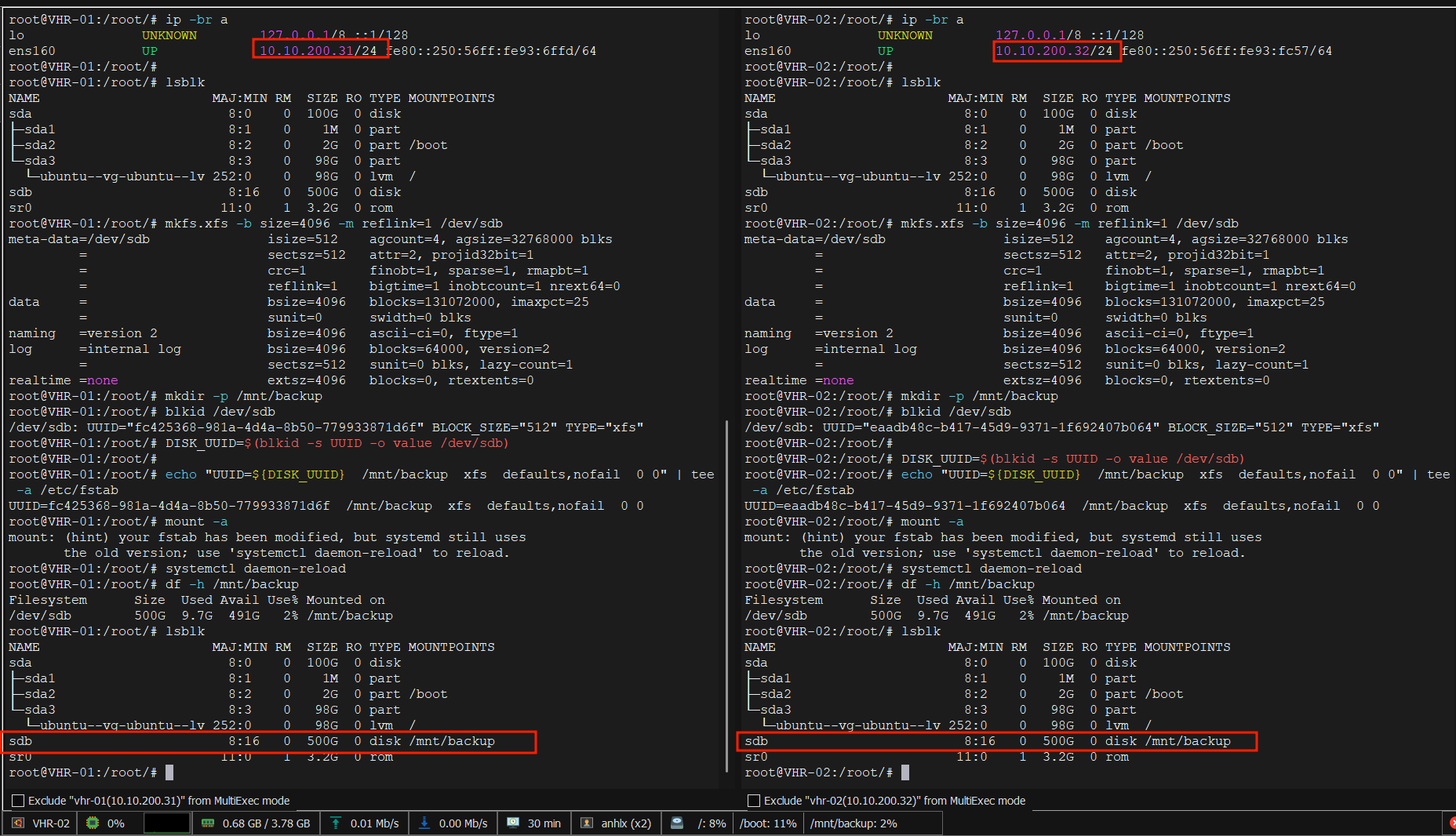Click DISK_UUID=$(blkid ...) command in VHR-01

point(337,443)
